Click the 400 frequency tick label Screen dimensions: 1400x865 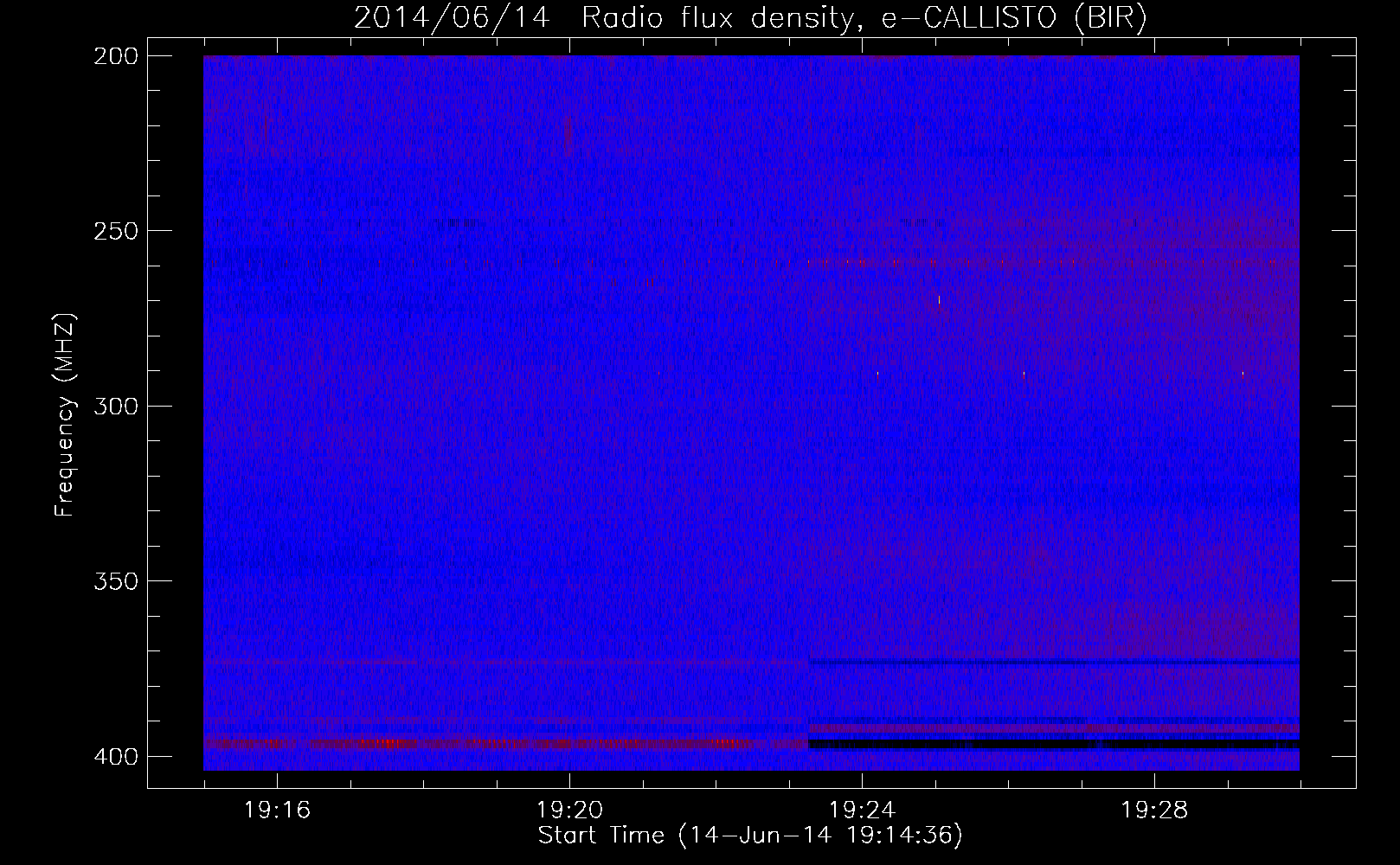point(116,756)
